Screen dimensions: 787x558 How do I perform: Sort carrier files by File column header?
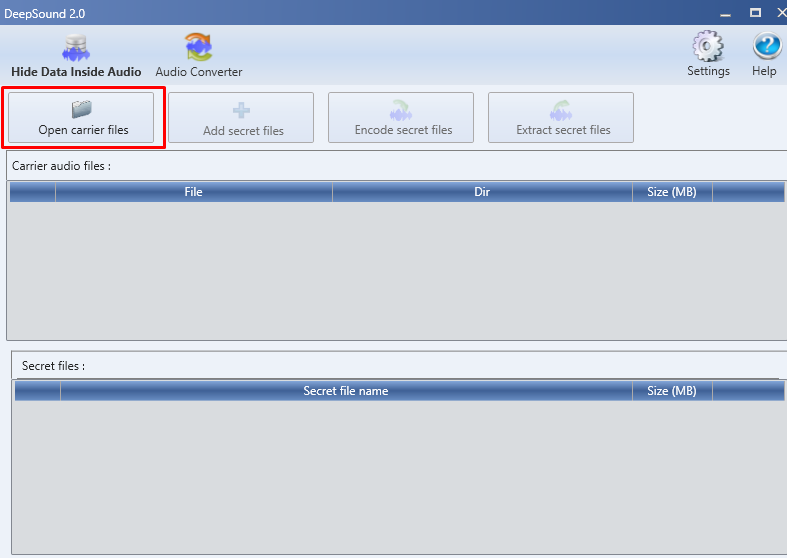[x=194, y=192]
